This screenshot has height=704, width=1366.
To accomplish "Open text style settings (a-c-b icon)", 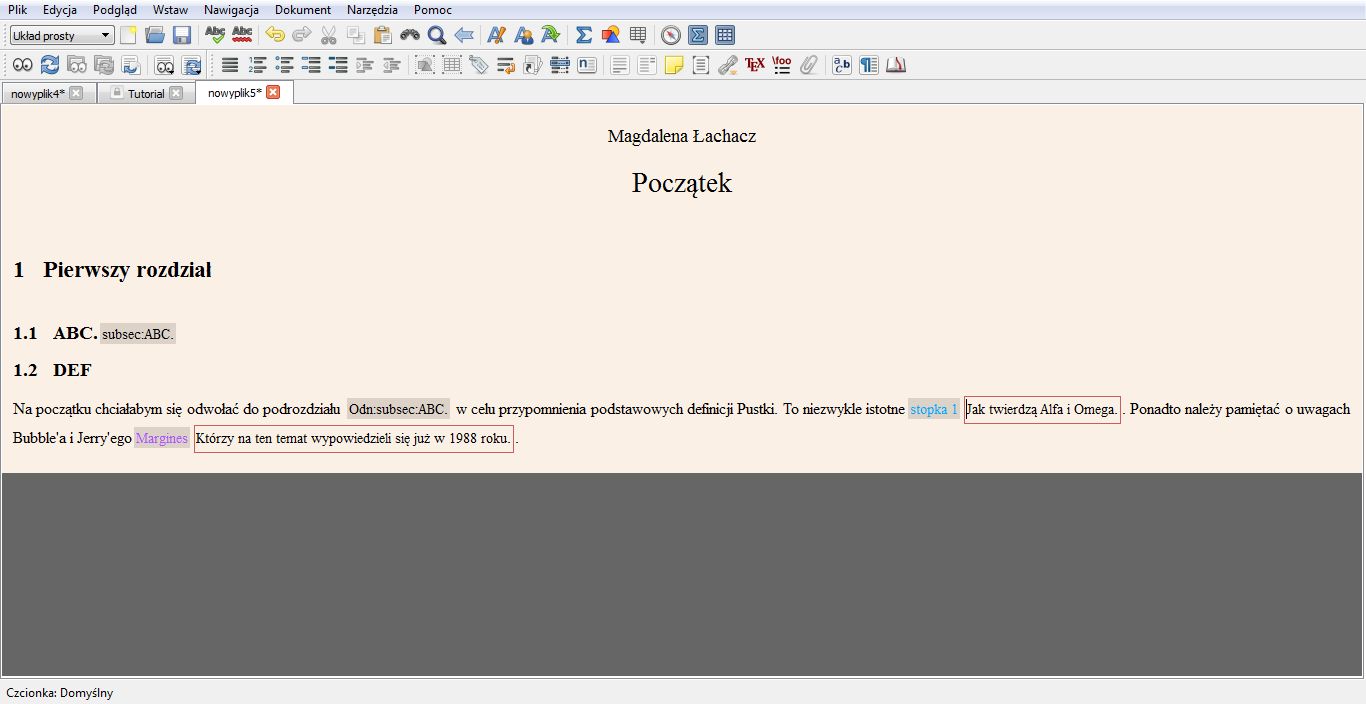I will (842, 65).
